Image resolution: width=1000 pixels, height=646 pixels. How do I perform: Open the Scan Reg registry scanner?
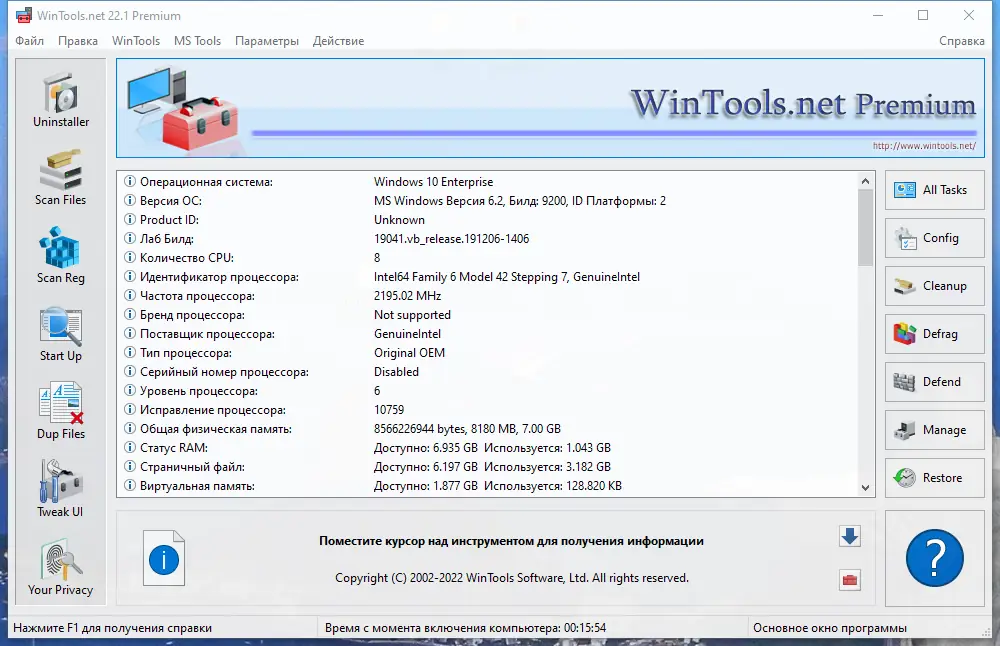pos(61,256)
